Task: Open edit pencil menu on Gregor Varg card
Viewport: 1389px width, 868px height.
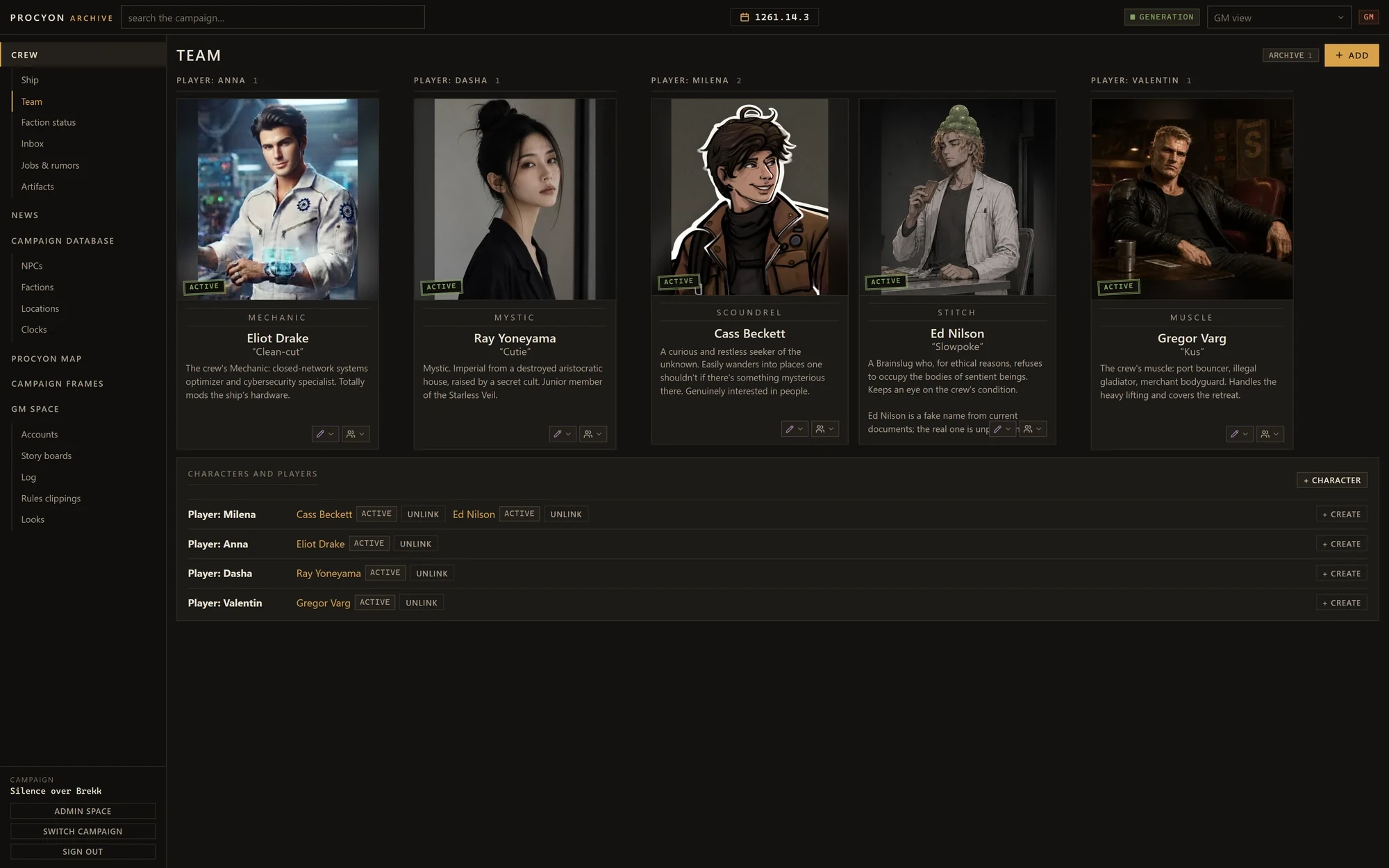Action: [1240, 434]
